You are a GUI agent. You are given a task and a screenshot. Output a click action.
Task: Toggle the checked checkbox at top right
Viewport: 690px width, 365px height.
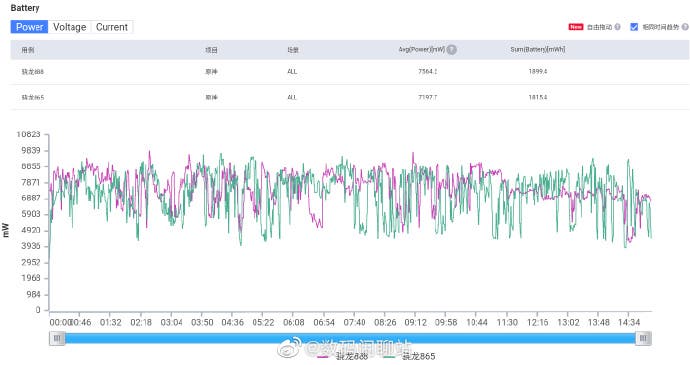(634, 27)
